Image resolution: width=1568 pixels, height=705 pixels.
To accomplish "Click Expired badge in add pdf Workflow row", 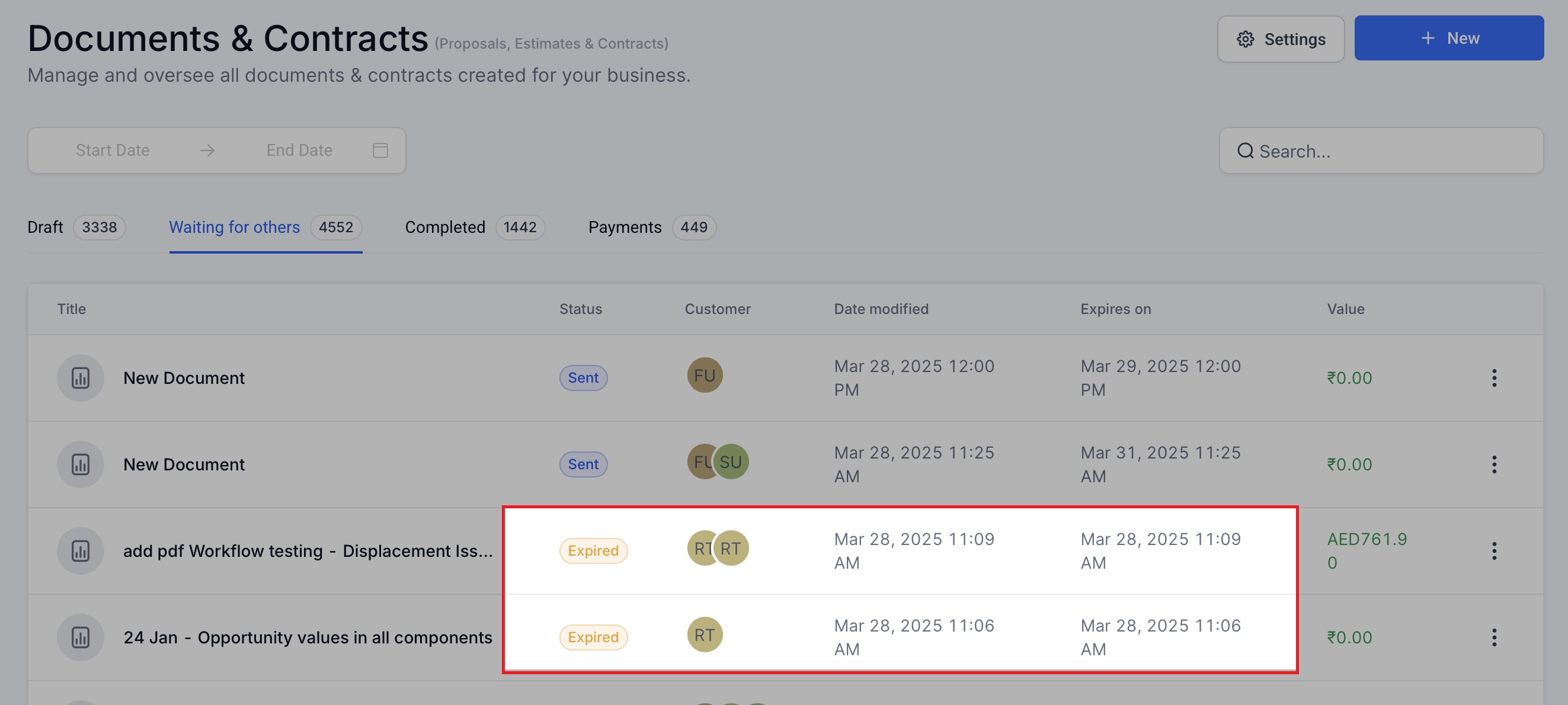I will (x=593, y=550).
